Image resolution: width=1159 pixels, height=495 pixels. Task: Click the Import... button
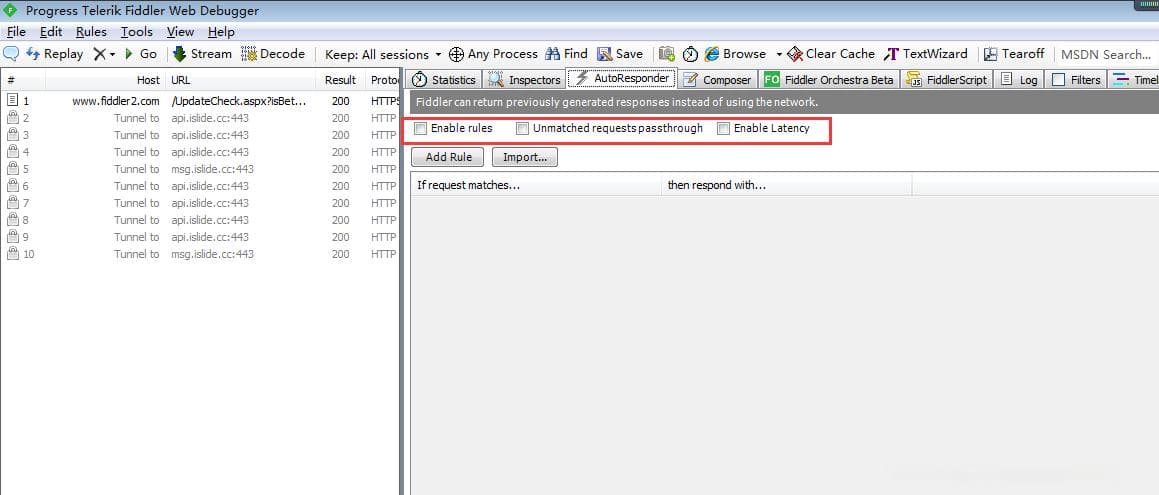525,157
